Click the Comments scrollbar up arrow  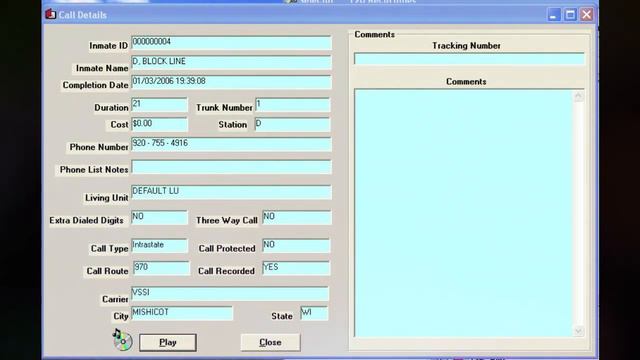[578, 96]
